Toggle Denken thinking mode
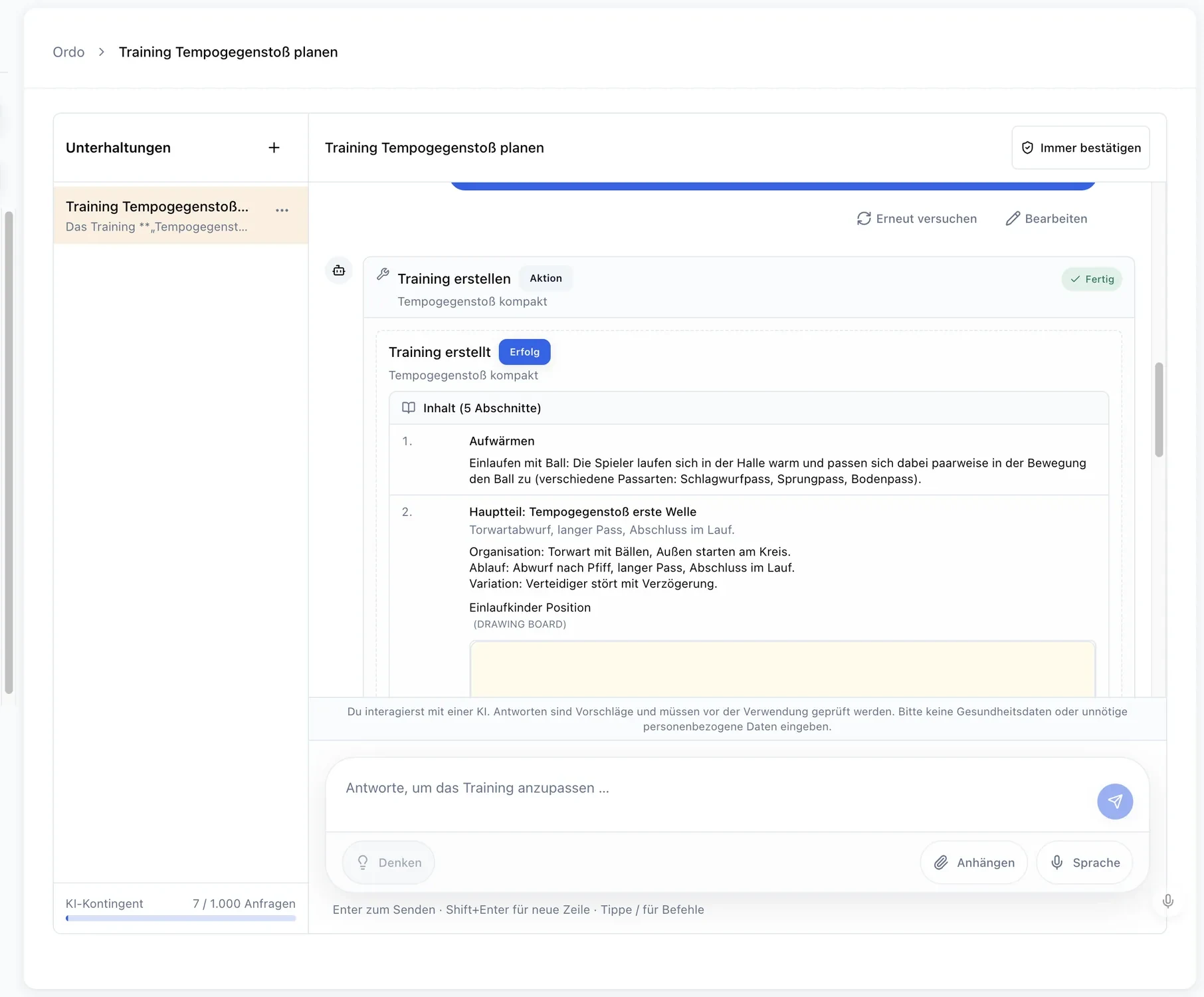The width and height of the screenshot is (1204, 997). tap(389, 862)
